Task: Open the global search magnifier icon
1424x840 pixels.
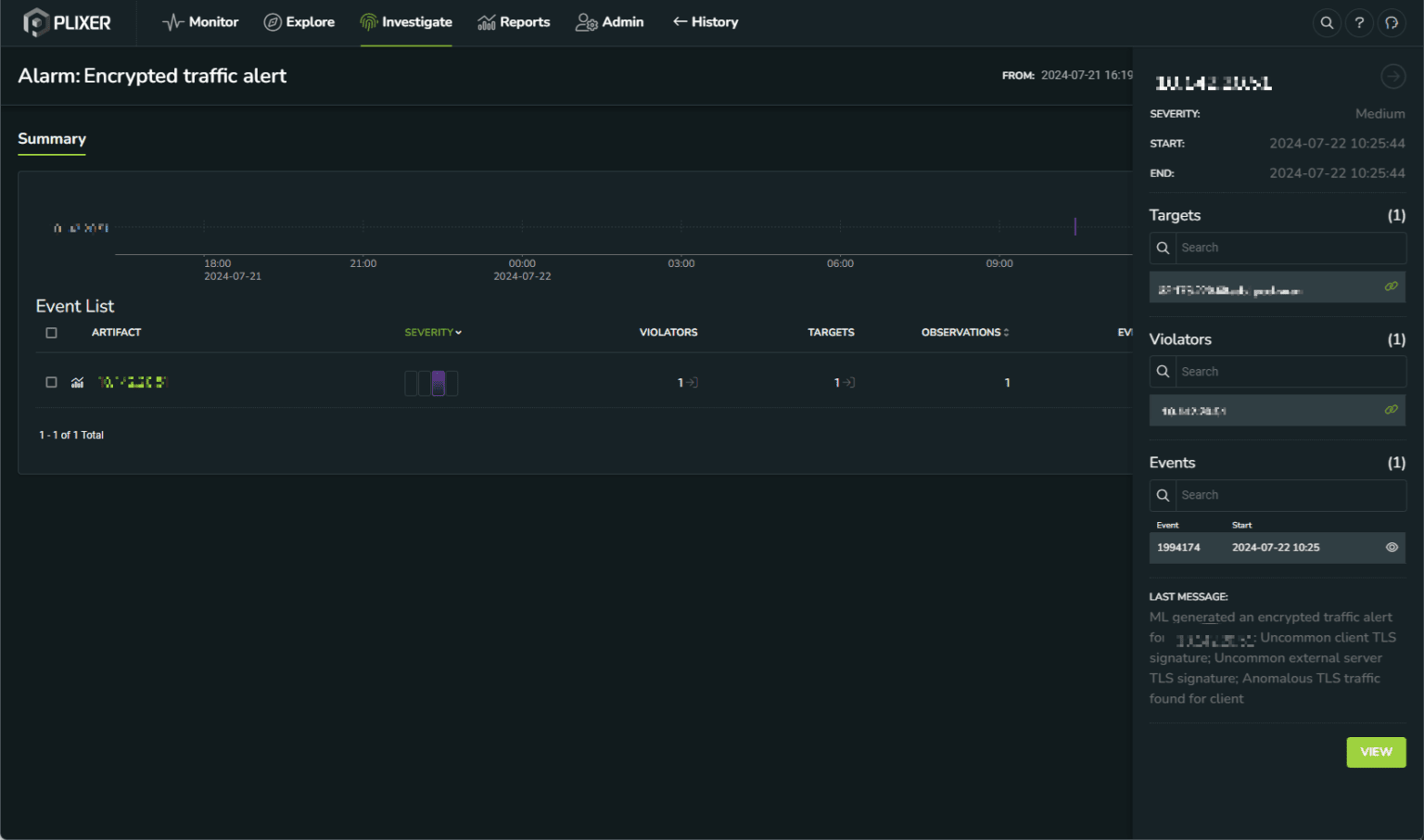Action: point(1327,23)
